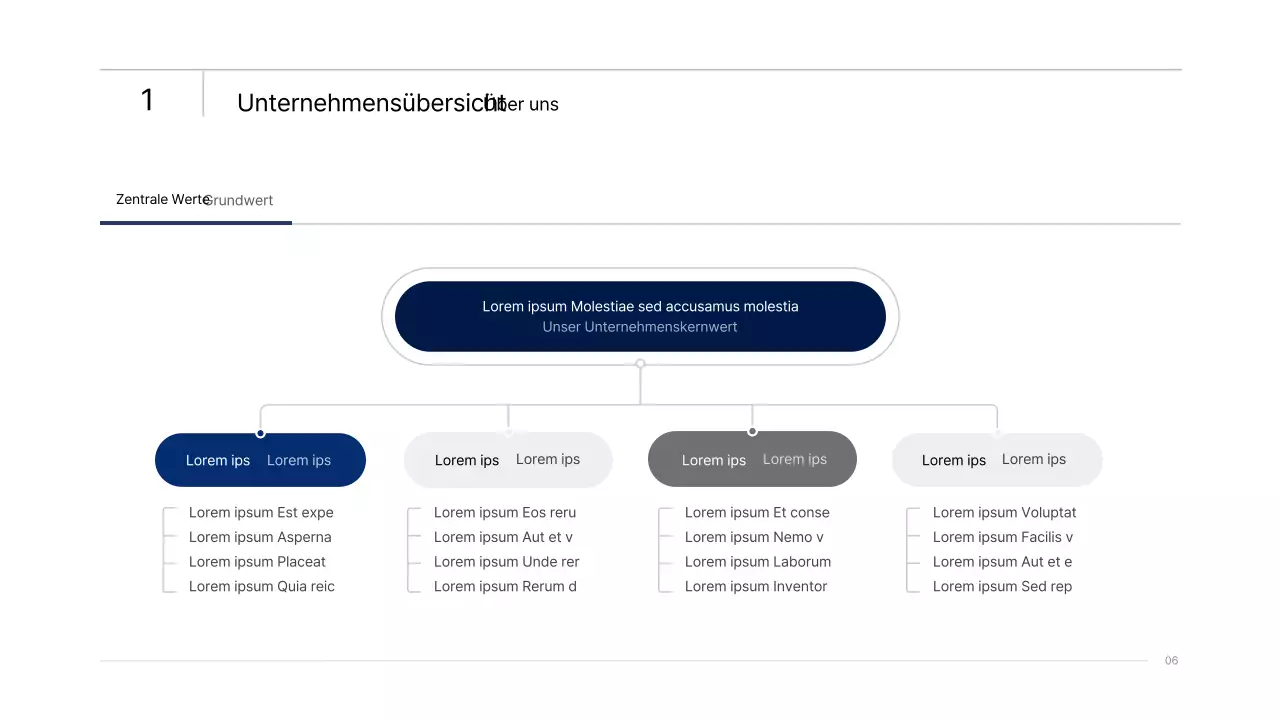Select the second light gray Lorem ips box

pyautogui.click(x=508, y=459)
